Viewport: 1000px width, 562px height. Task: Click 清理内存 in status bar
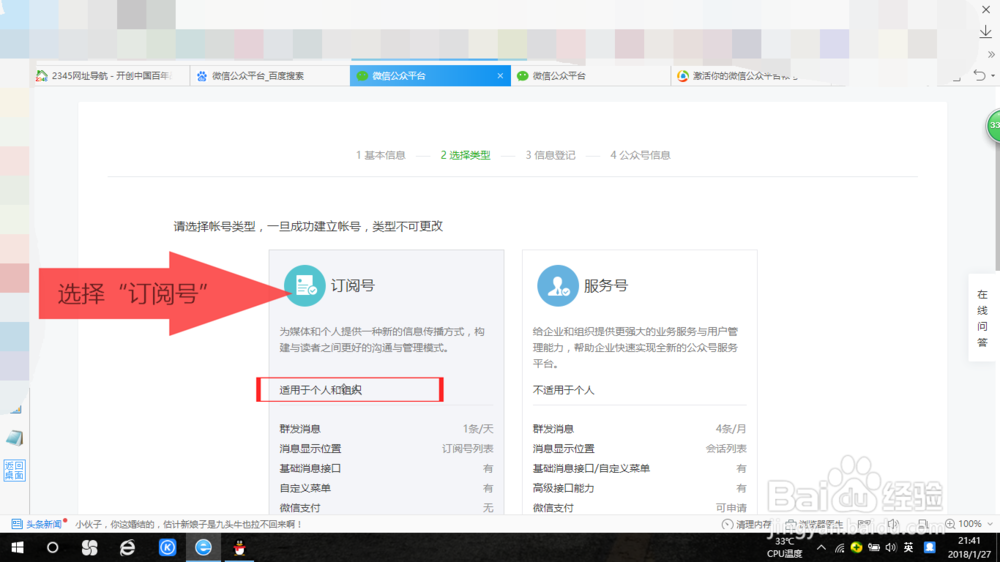click(747, 524)
